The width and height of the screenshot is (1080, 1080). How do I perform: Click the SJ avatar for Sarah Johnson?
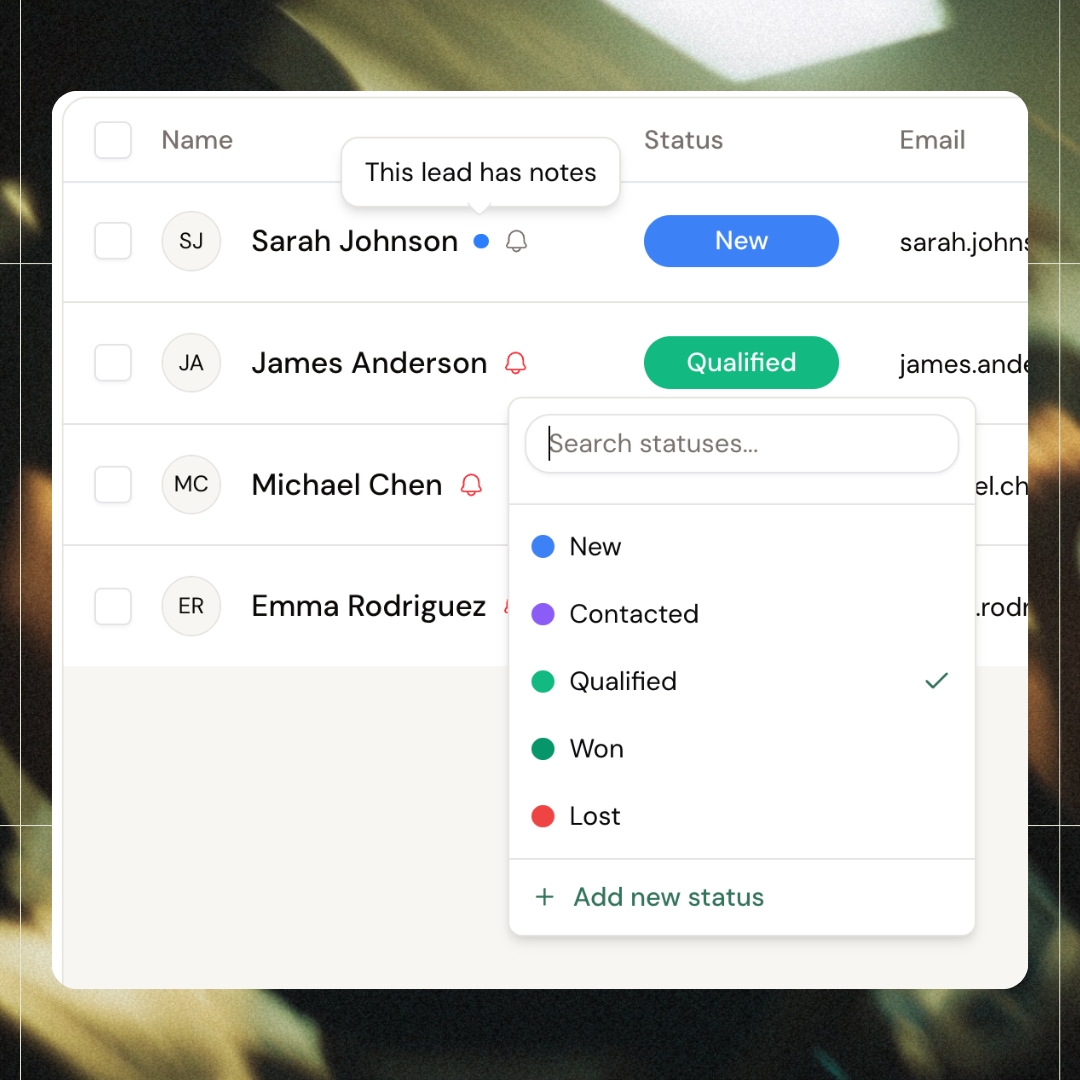[x=191, y=241]
